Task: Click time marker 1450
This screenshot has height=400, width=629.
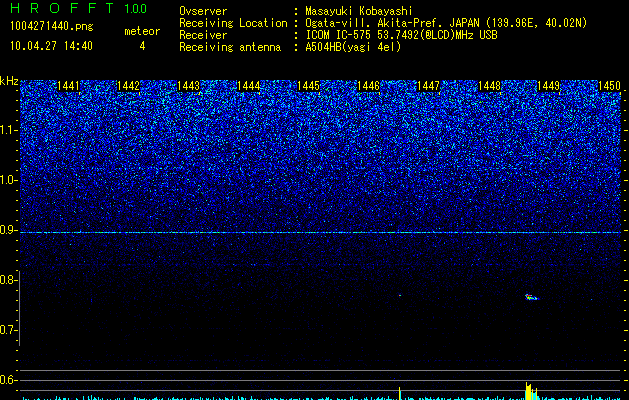Action: pyautogui.click(x=610, y=86)
